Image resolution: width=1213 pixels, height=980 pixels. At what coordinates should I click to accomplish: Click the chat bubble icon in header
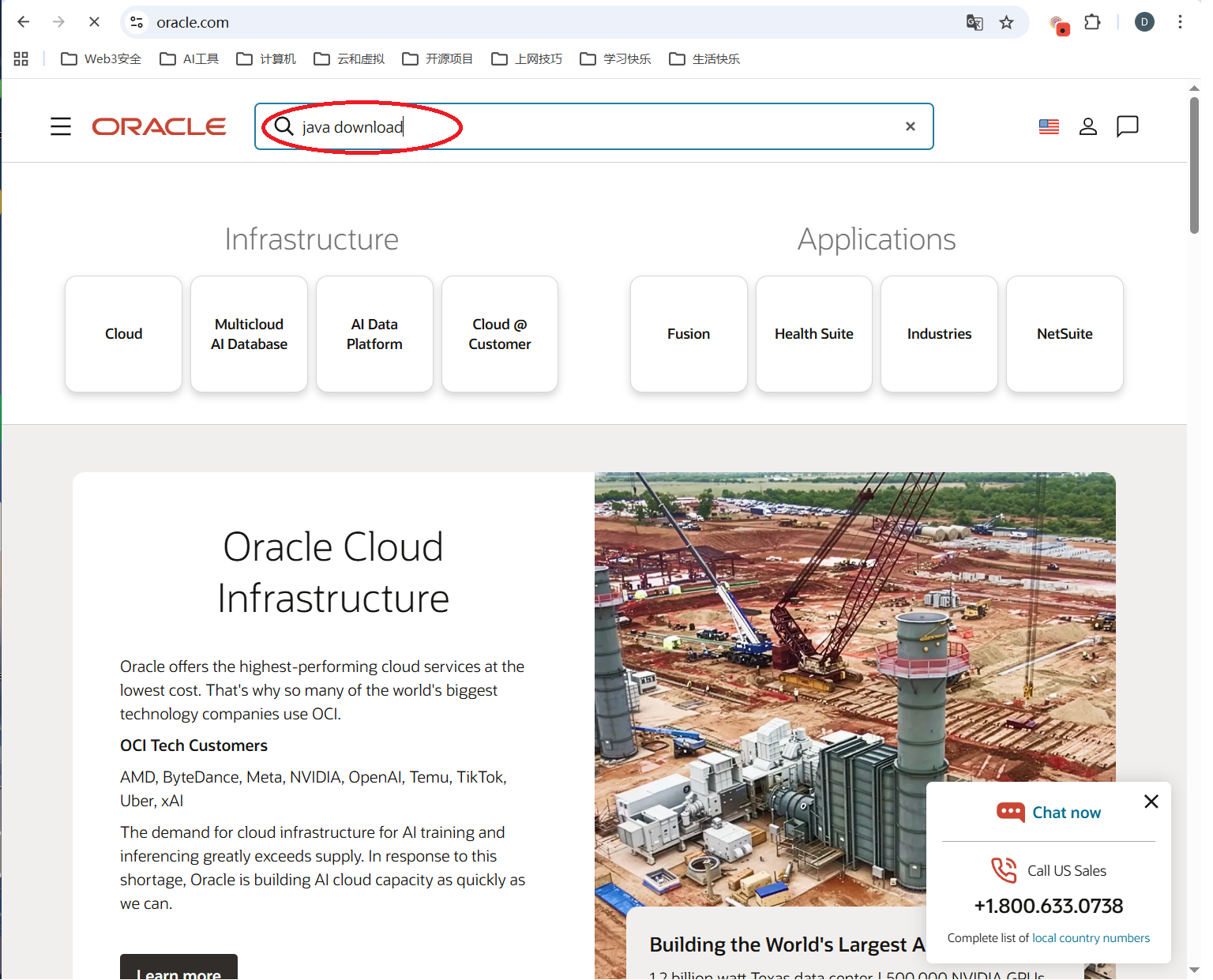coord(1127,126)
